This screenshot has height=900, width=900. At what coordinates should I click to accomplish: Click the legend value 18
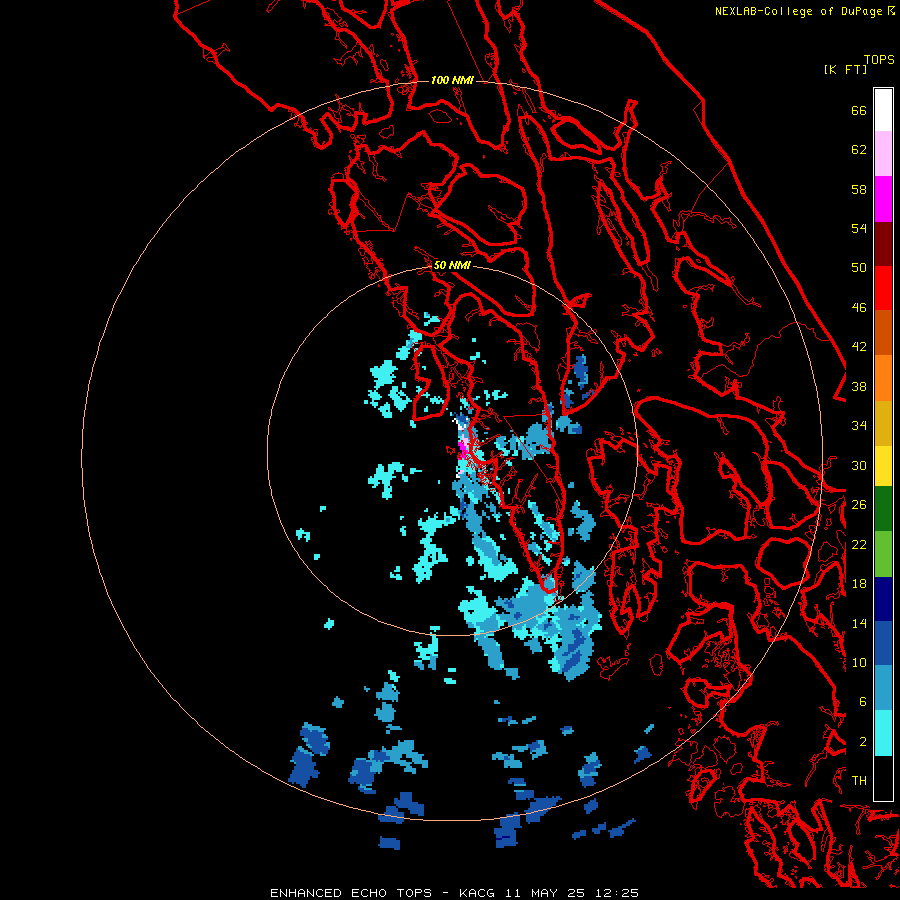859,584
